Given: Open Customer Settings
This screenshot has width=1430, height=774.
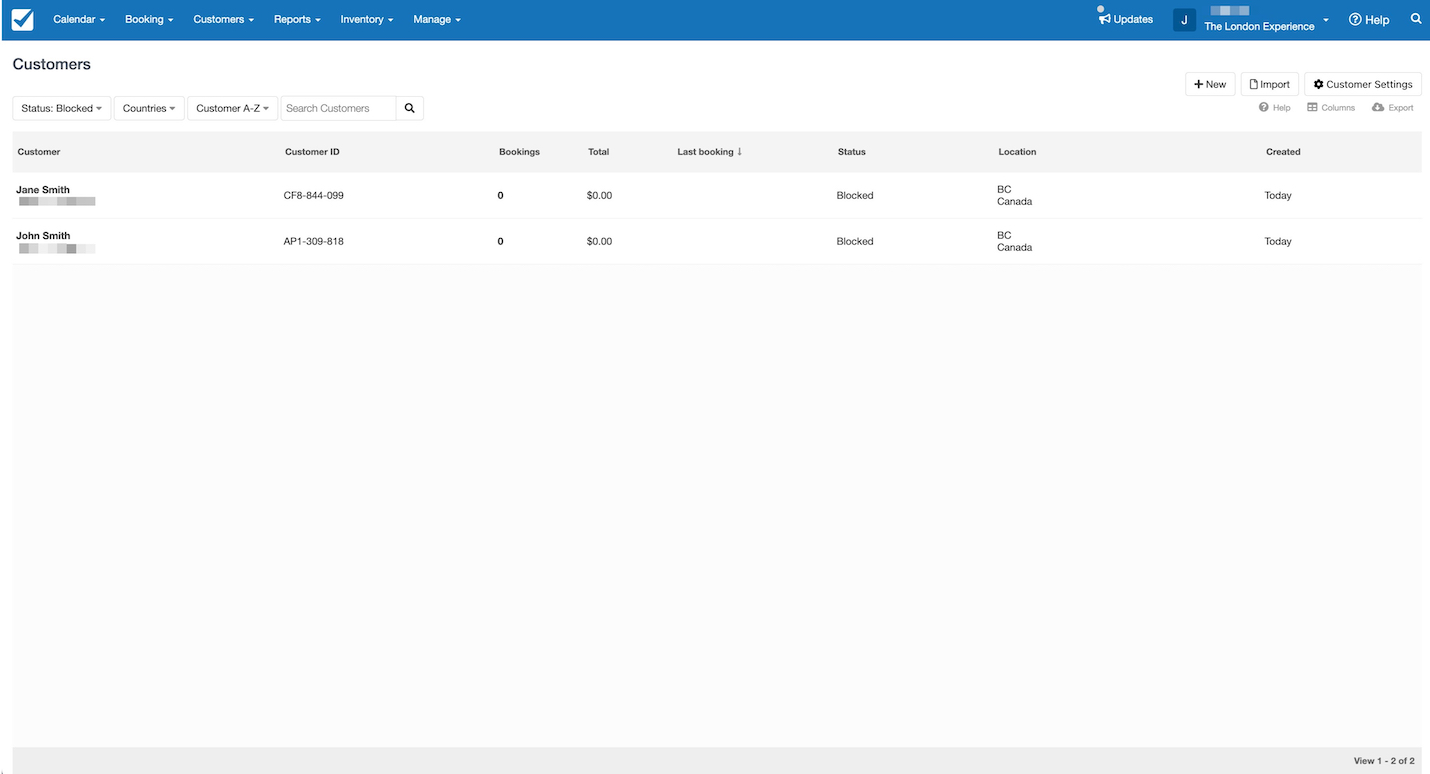Looking at the screenshot, I should [1363, 84].
